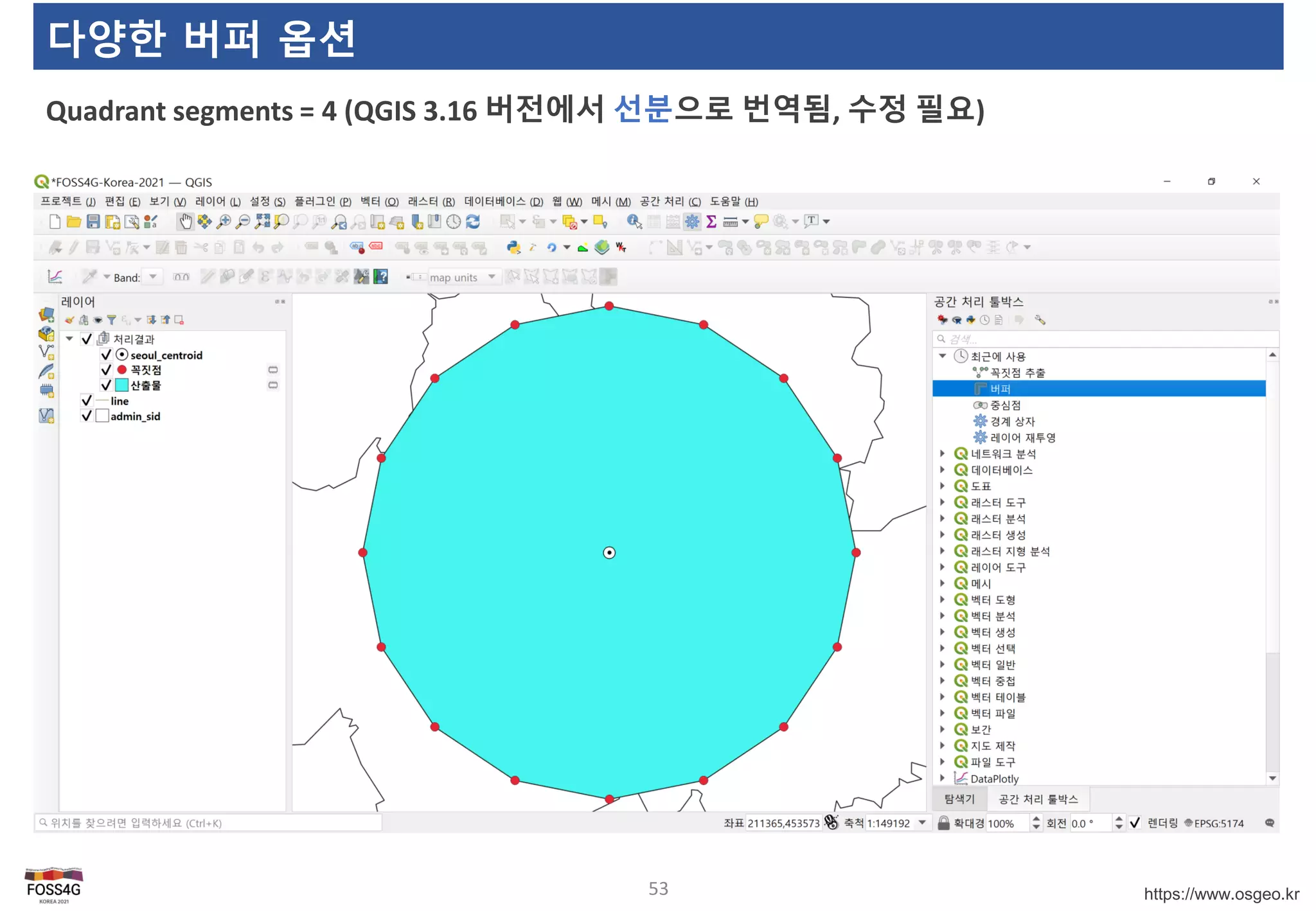Click the WKT plugin icon
1316x911 pixels.
pyautogui.click(x=621, y=247)
